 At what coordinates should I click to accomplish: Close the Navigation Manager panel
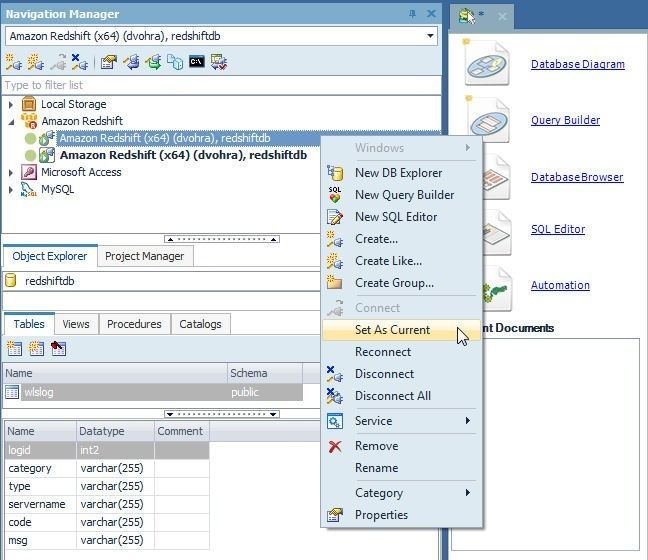tap(431, 14)
